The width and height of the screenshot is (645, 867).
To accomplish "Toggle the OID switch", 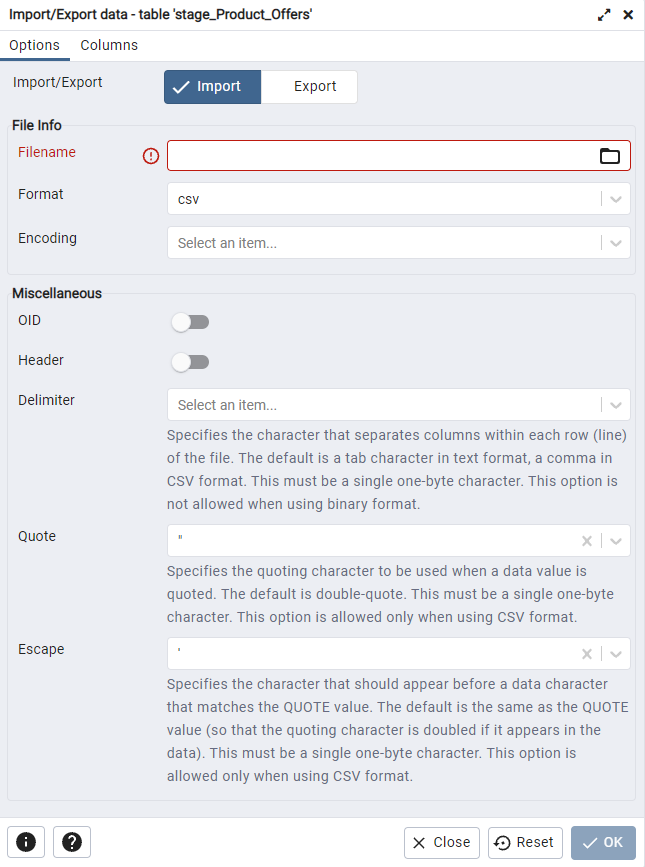I will 190,322.
